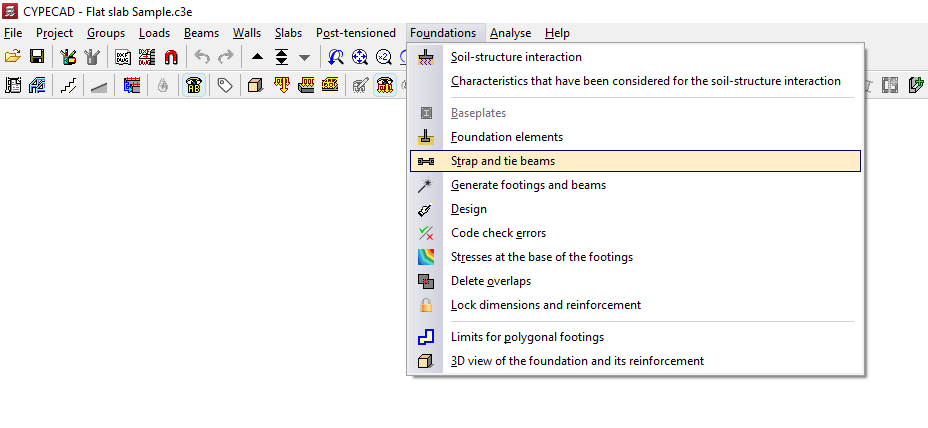Click the Save floppy disk icon
The width and height of the screenshot is (928, 428).
click(37, 57)
